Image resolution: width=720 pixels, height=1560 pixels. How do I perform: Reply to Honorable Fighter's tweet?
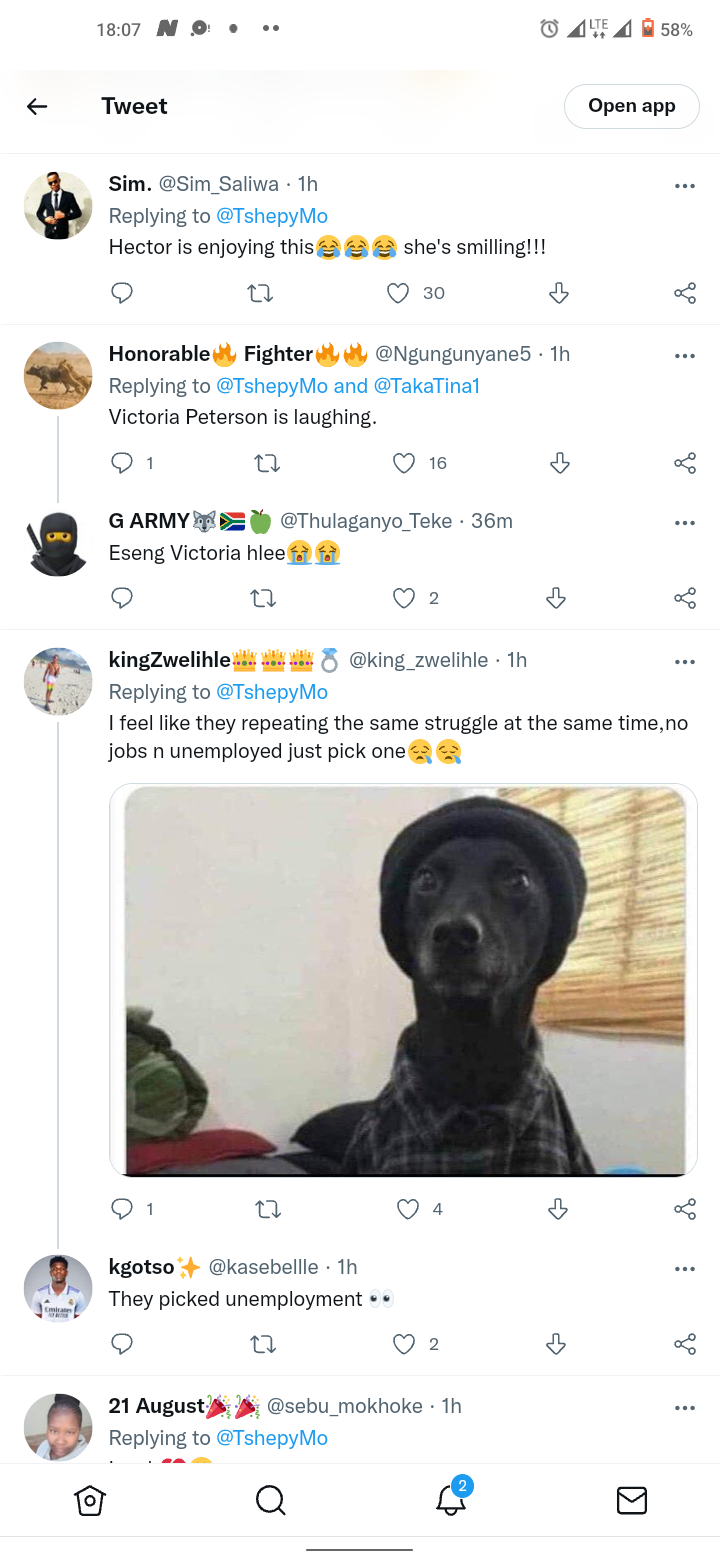point(122,463)
